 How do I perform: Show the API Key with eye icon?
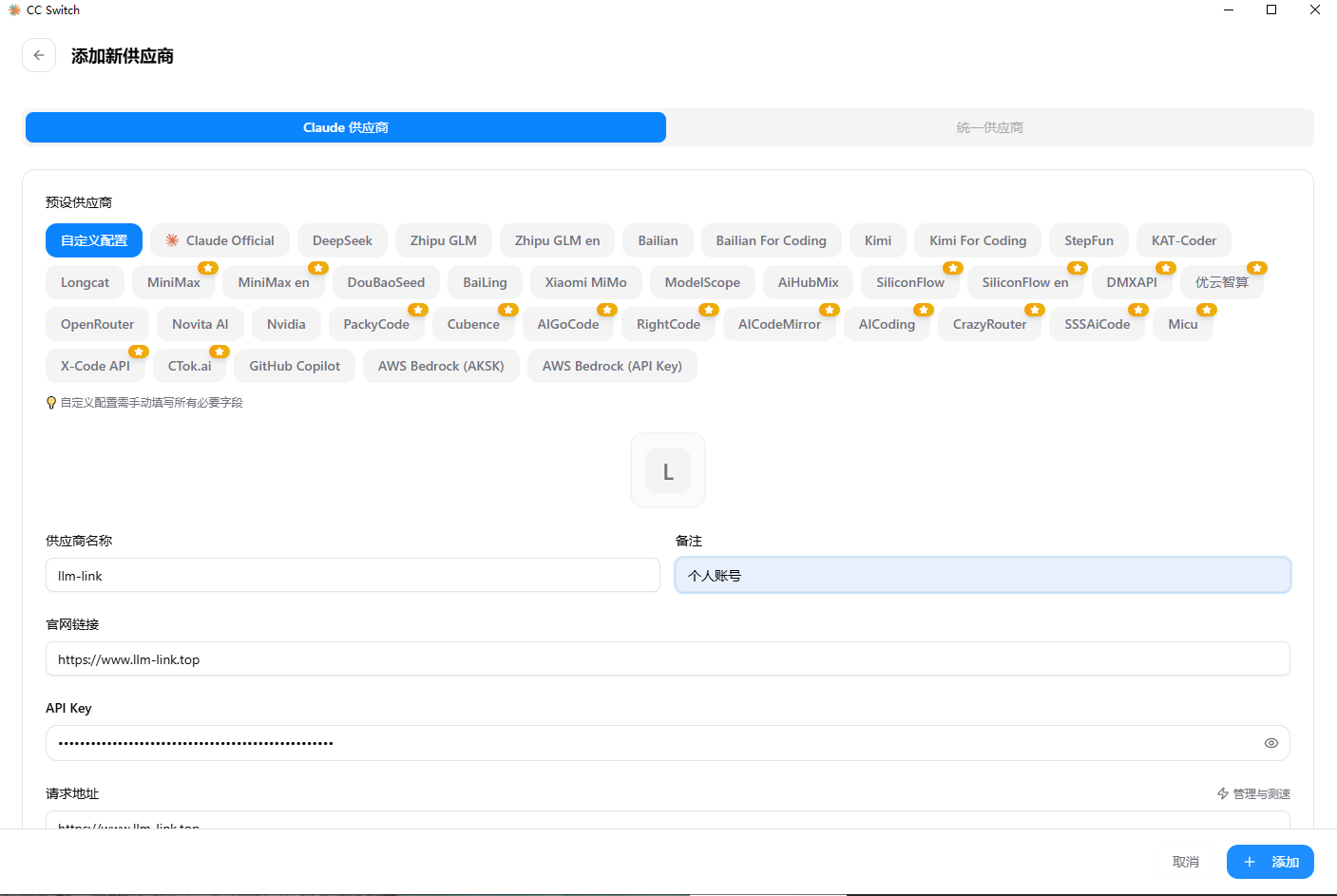pyautogui.click(x=1271, y=743)
